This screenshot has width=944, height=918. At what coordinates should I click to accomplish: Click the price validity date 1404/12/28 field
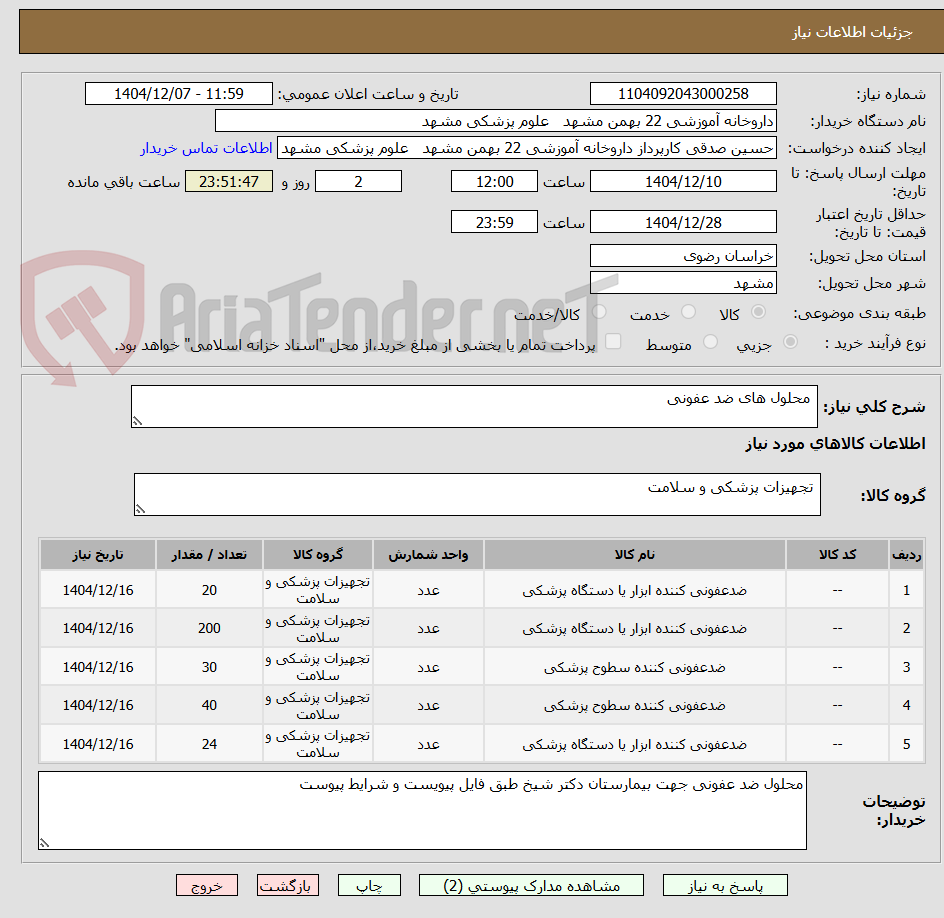click(683, 222)
